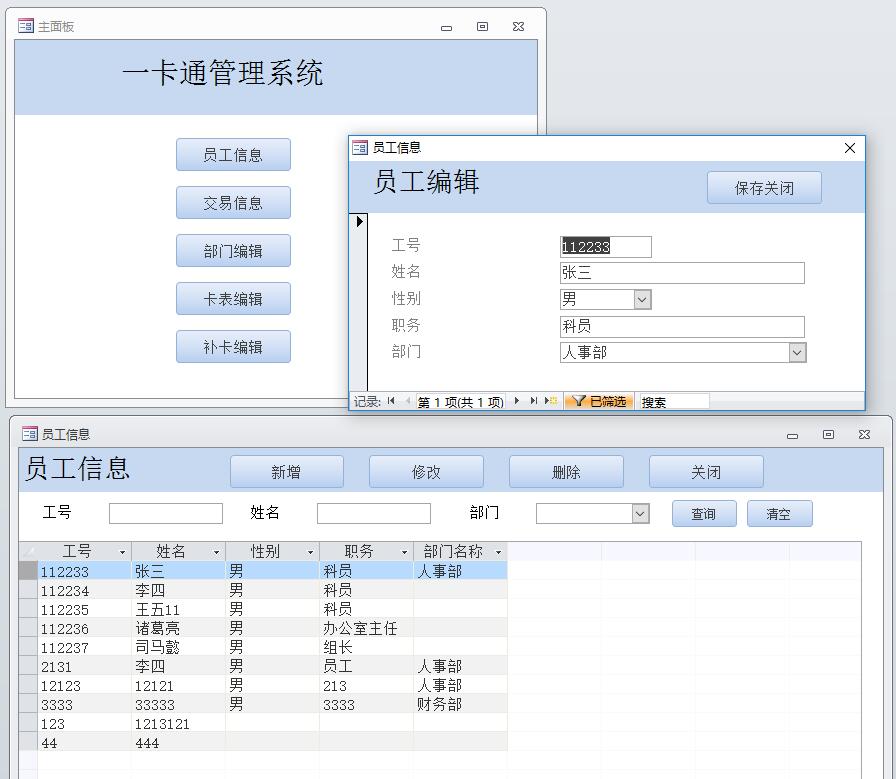Click 新增 button in 员工信息 window
This screenshot has height=779, width=896.
(286, 472)
